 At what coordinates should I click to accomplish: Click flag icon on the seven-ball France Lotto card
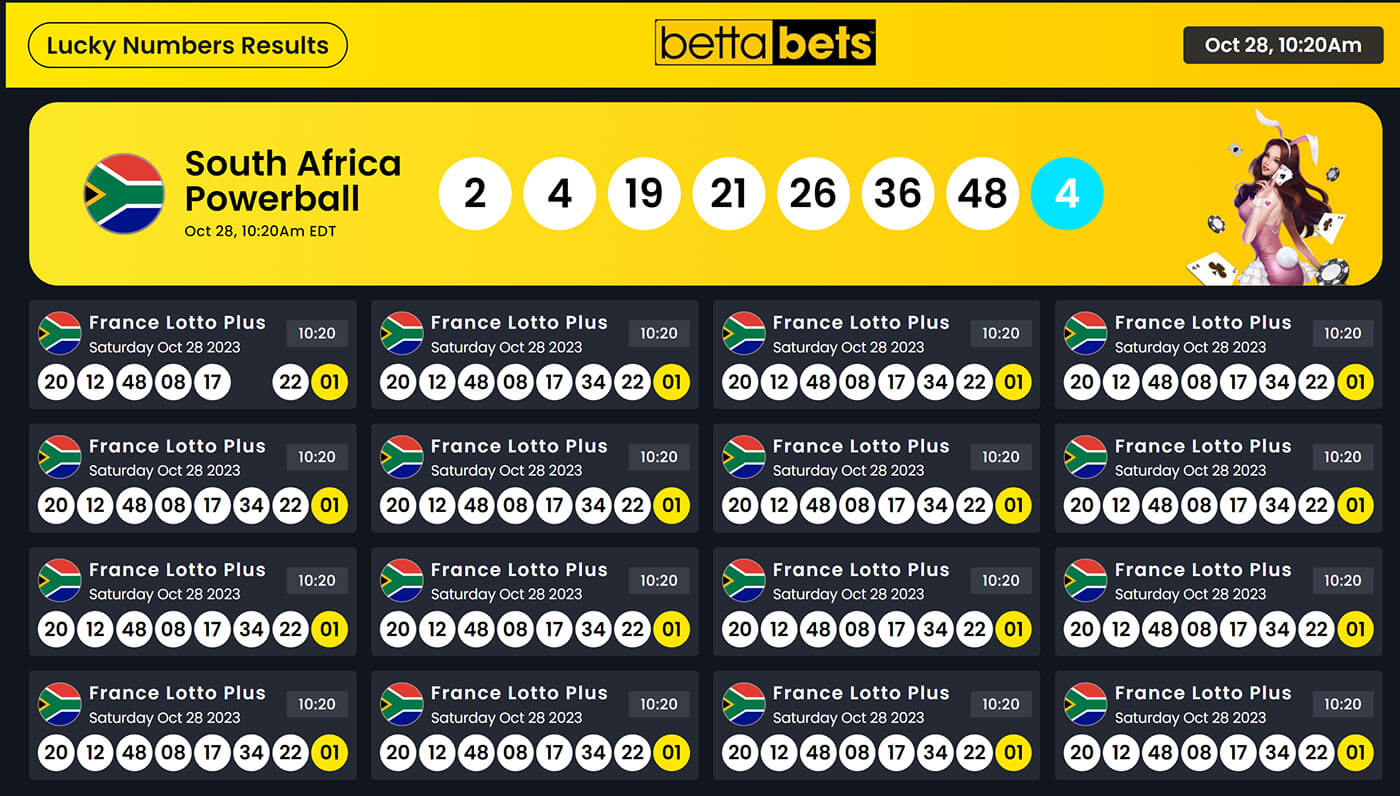tap(60, 333)
